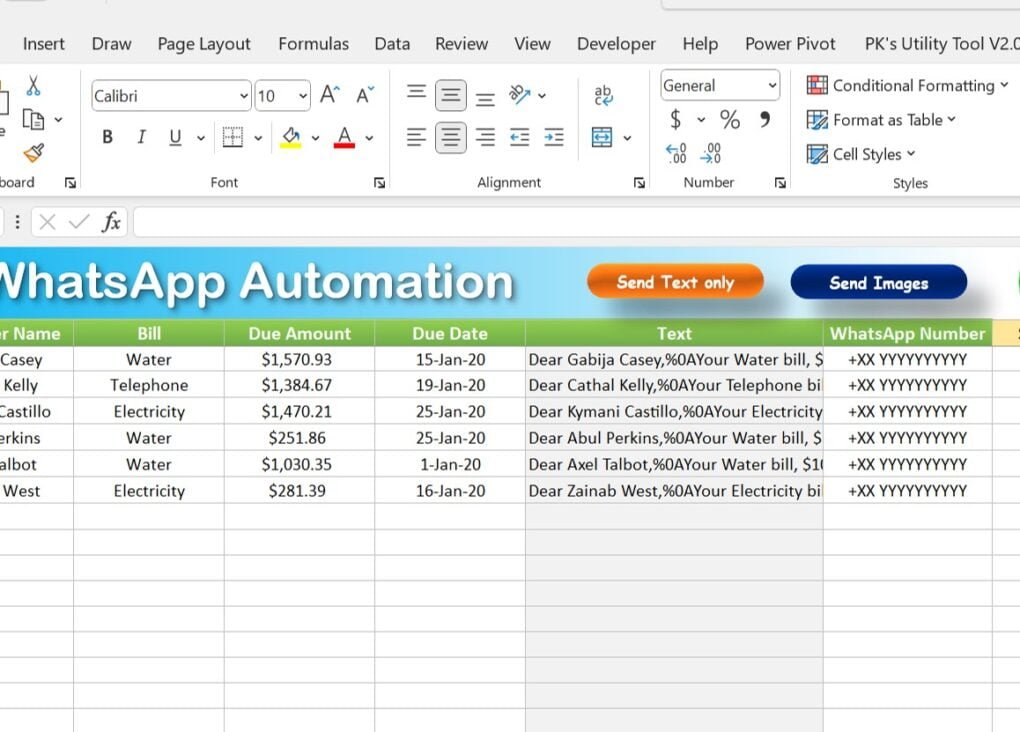Click the Copy icon
This screenshot has width=1020, height=732.
click(x=33, y=120)
